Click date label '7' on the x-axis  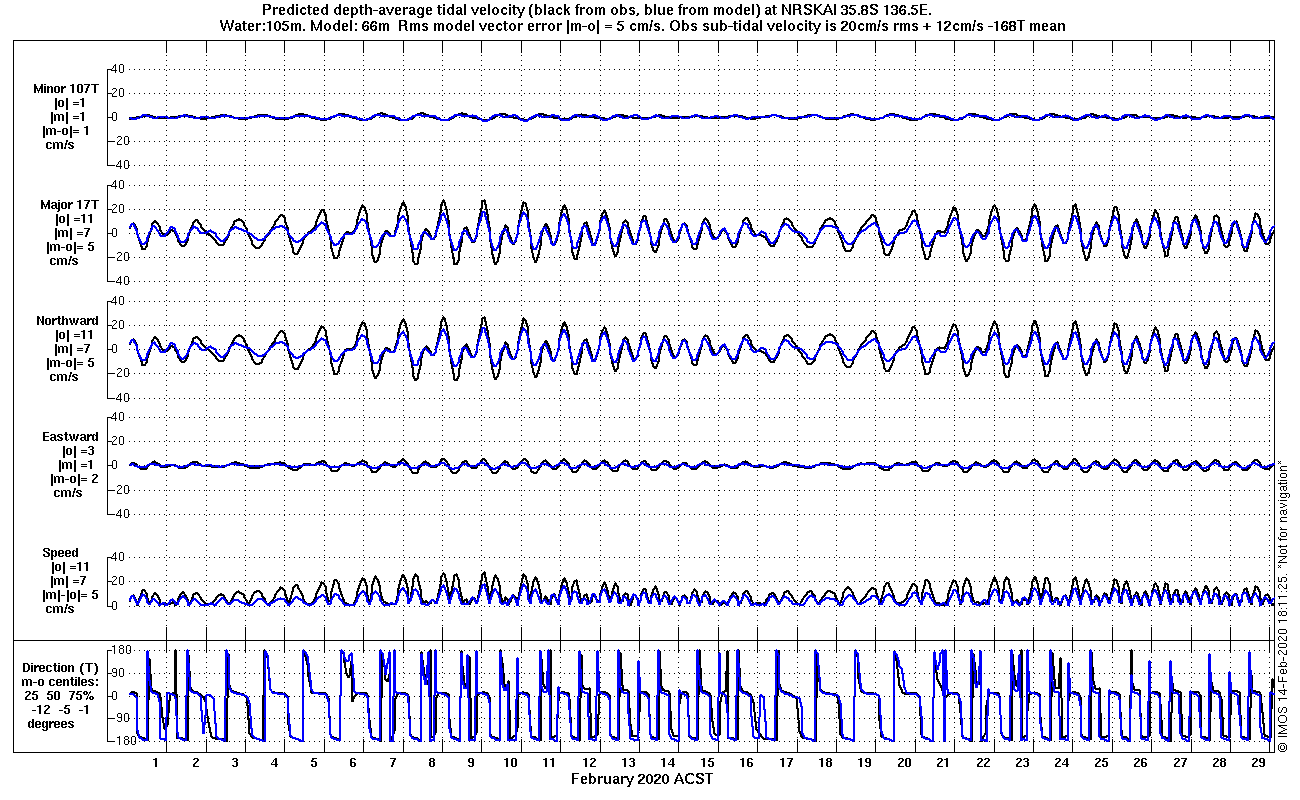(393, 762)
